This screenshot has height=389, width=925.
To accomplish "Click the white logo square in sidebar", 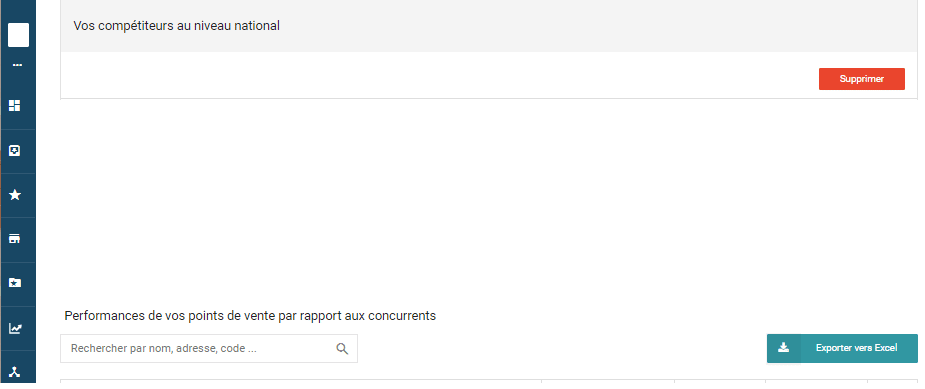I will click(18, 35).
